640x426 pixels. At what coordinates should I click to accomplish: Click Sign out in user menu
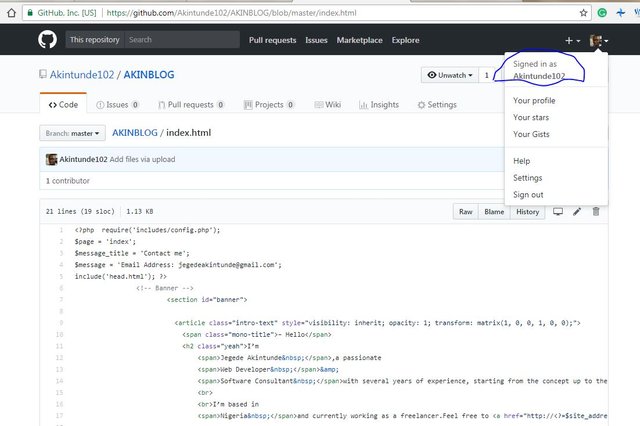pyautogui.click(x=528, y=195)
